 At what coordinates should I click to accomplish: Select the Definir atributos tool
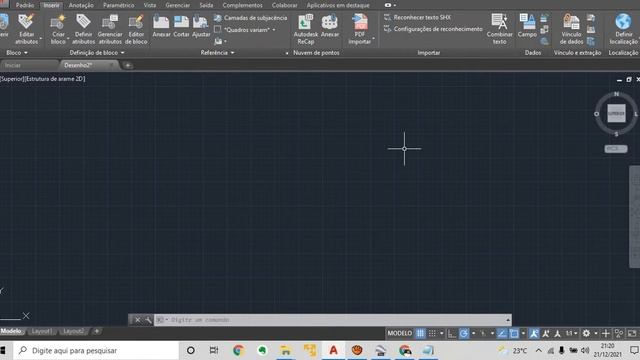pyautogui.click(x=83, y=29)
